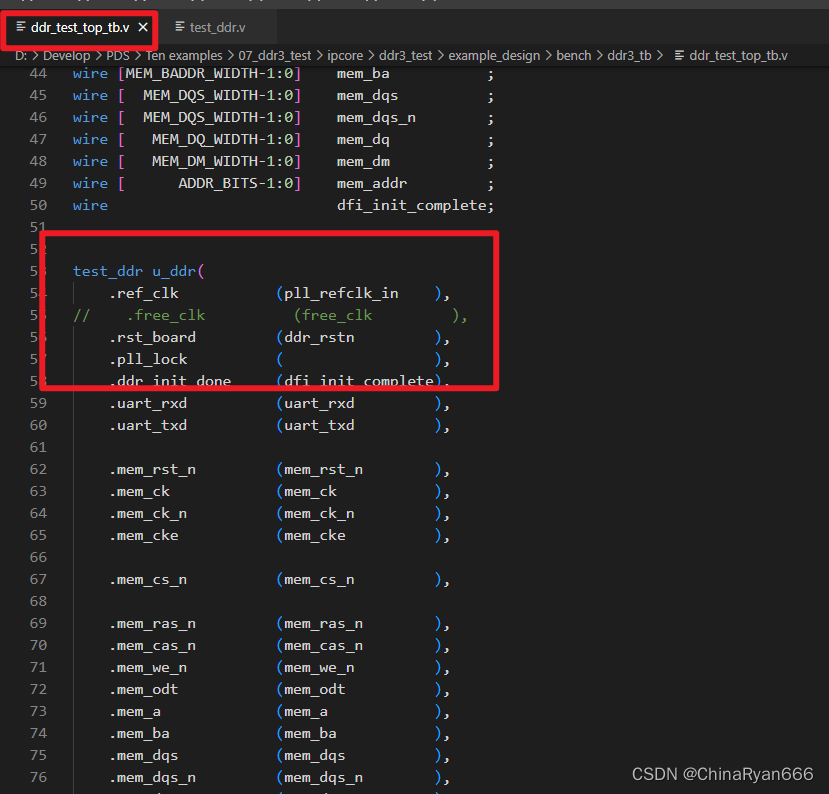This screenshot has height=794, width=829.
Task: Open the example_design breadcrumb
Action: pos(494,56)
